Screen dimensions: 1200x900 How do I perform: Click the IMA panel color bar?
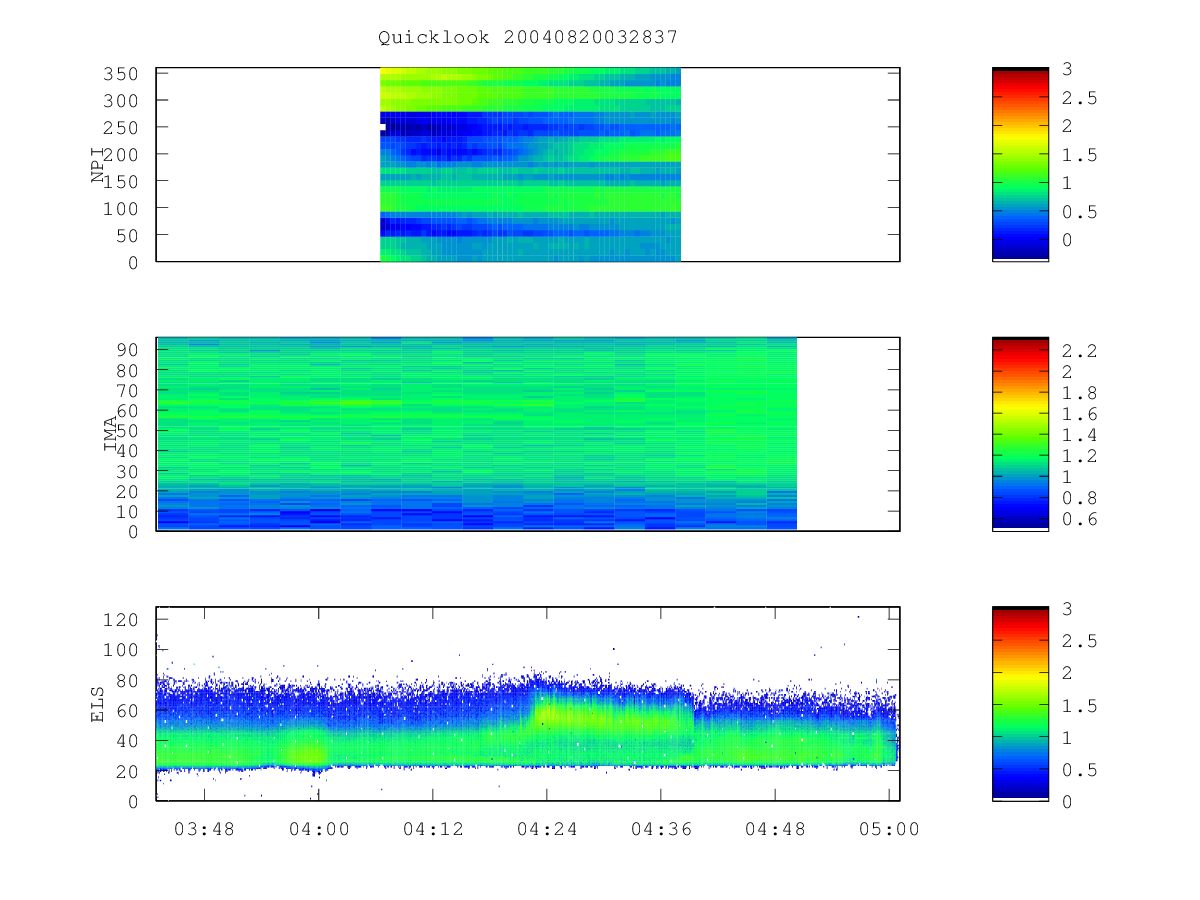1020,434
